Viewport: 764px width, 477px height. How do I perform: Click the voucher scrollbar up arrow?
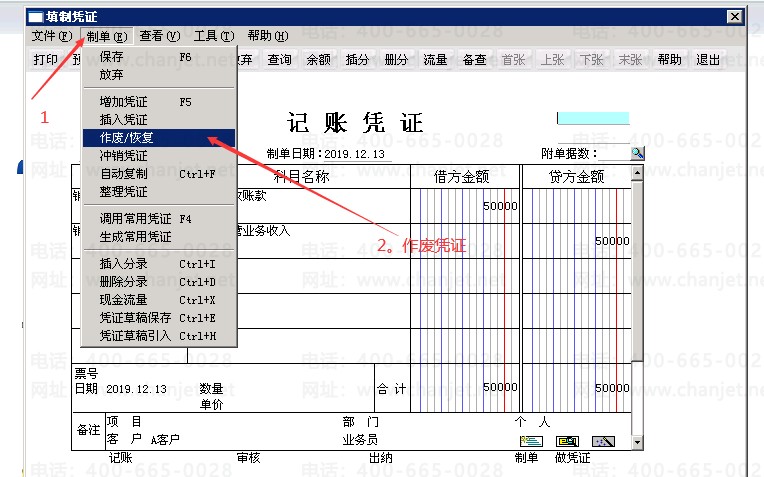[x=637, y=173]
